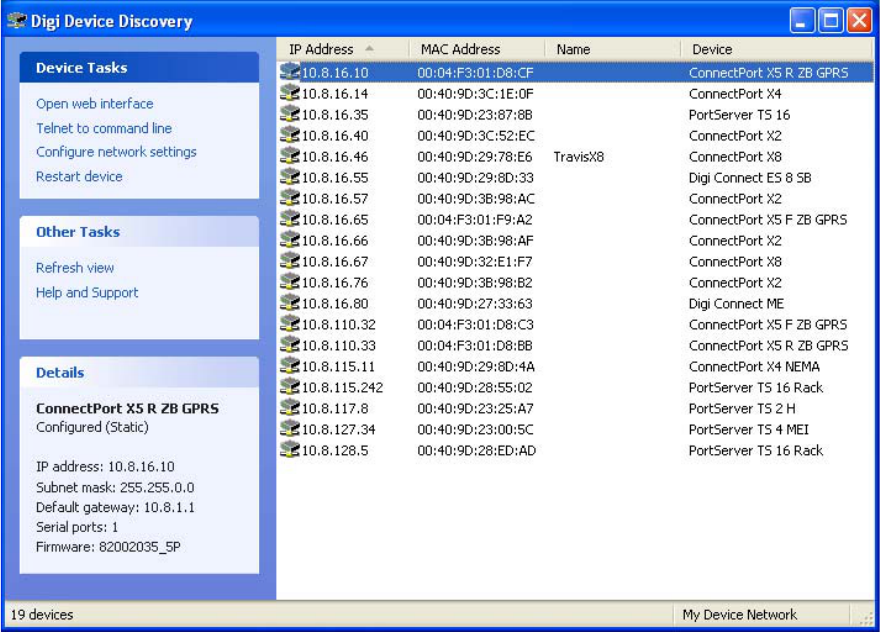The height and width of the screenshot is (632, 880).
Task: Collapse the Device Tasks panel header
Action: (139, 68)
